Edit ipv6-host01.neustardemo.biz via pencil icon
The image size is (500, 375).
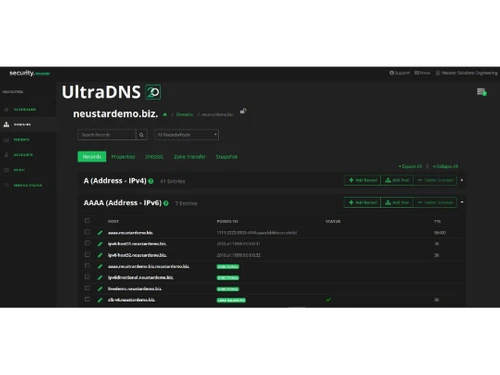click(x=100, y=244)
